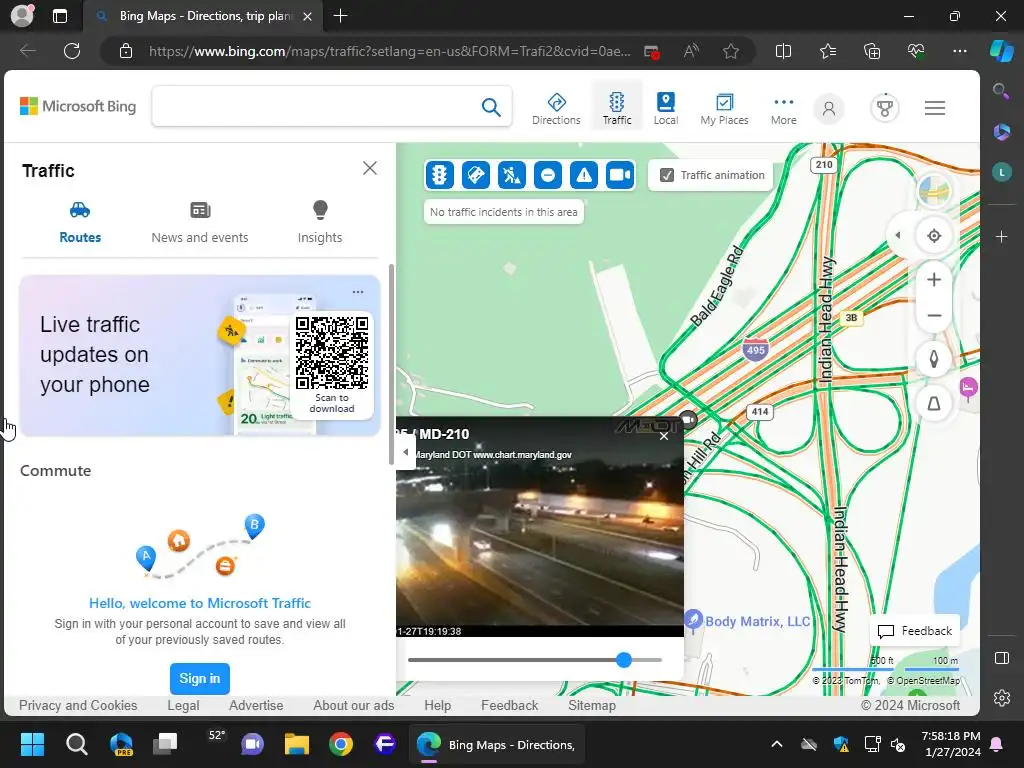Toggle traffic flow layer icon
This screenshot has height=768, width=1024.
coord(440,175)
